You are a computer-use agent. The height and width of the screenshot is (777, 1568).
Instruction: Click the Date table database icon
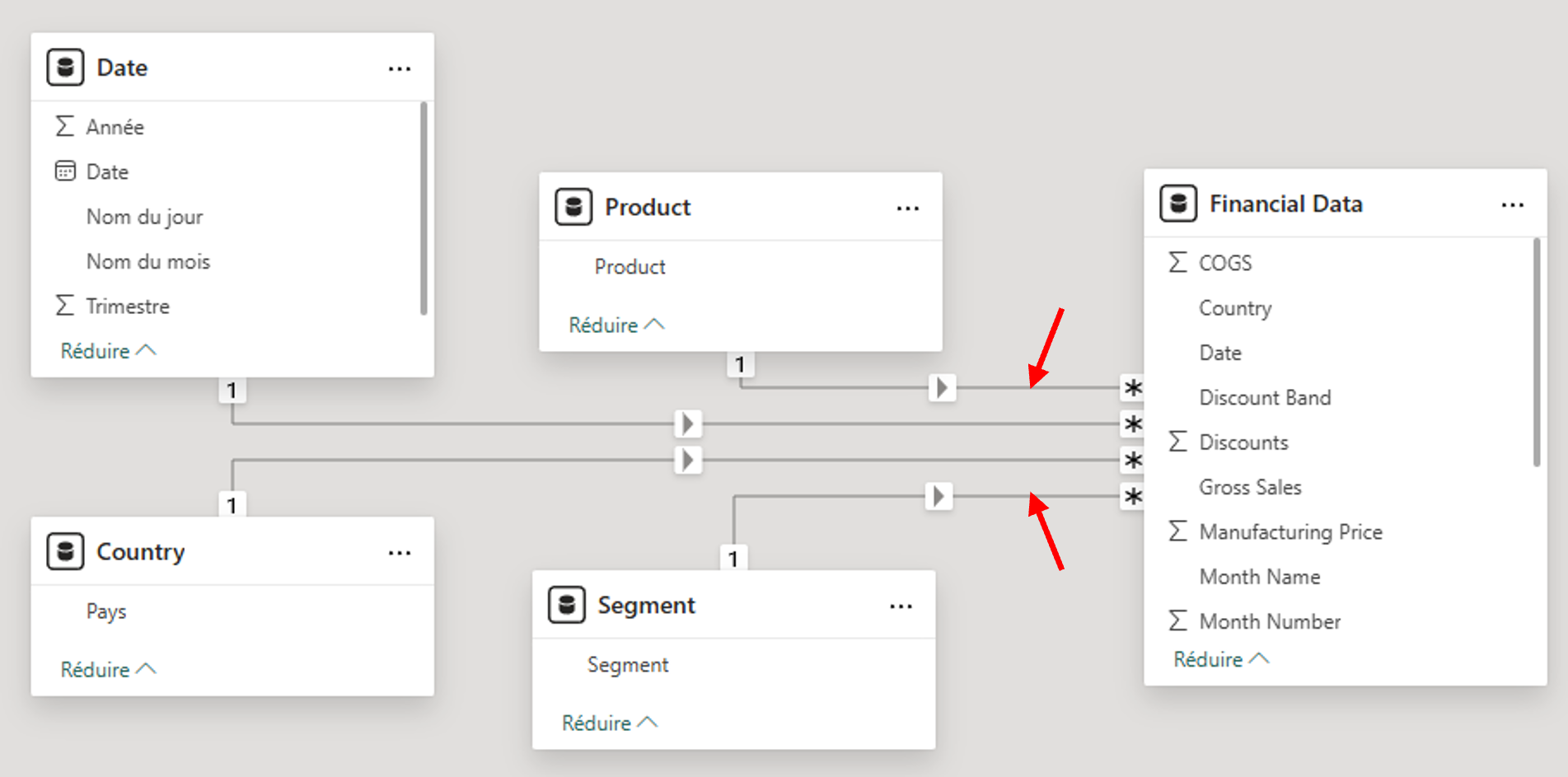click(65, 68)
